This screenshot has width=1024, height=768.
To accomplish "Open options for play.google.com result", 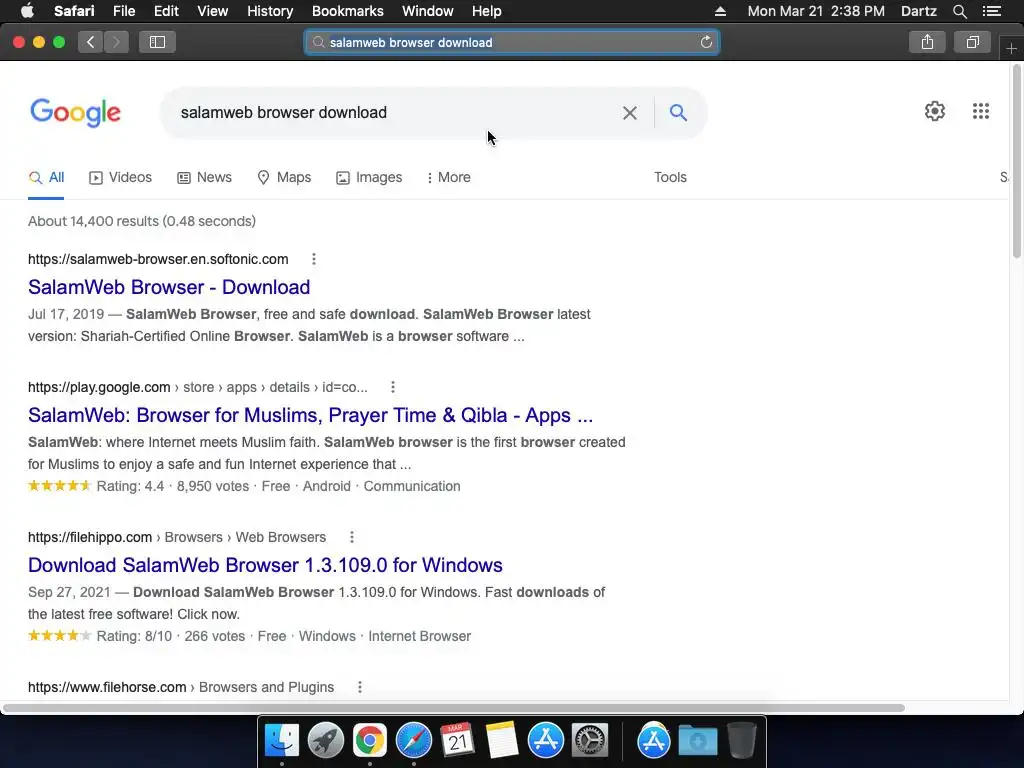I will pos(392,387).
